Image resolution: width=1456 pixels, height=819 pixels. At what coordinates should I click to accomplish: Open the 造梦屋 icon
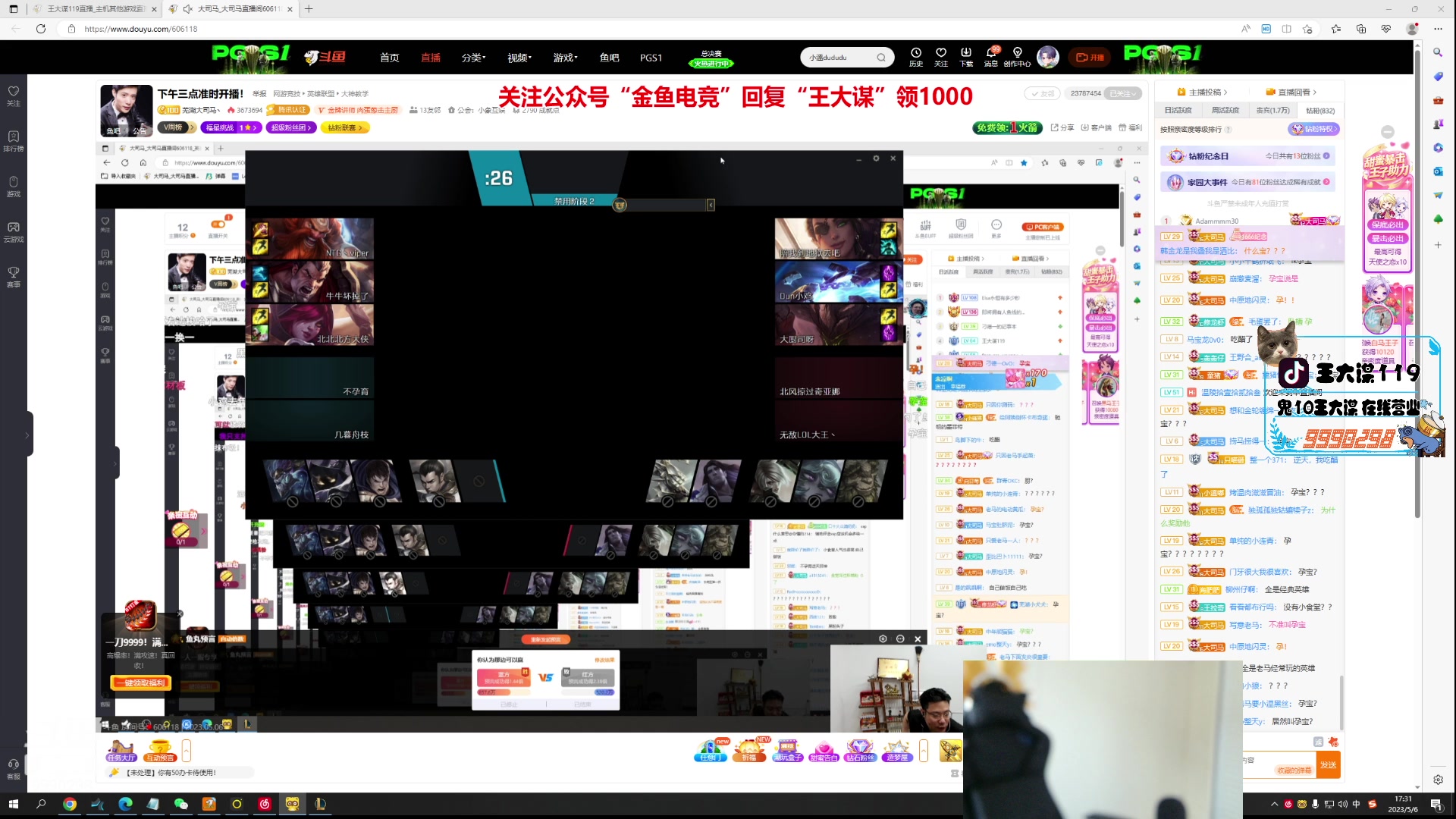tap(896, 751)
